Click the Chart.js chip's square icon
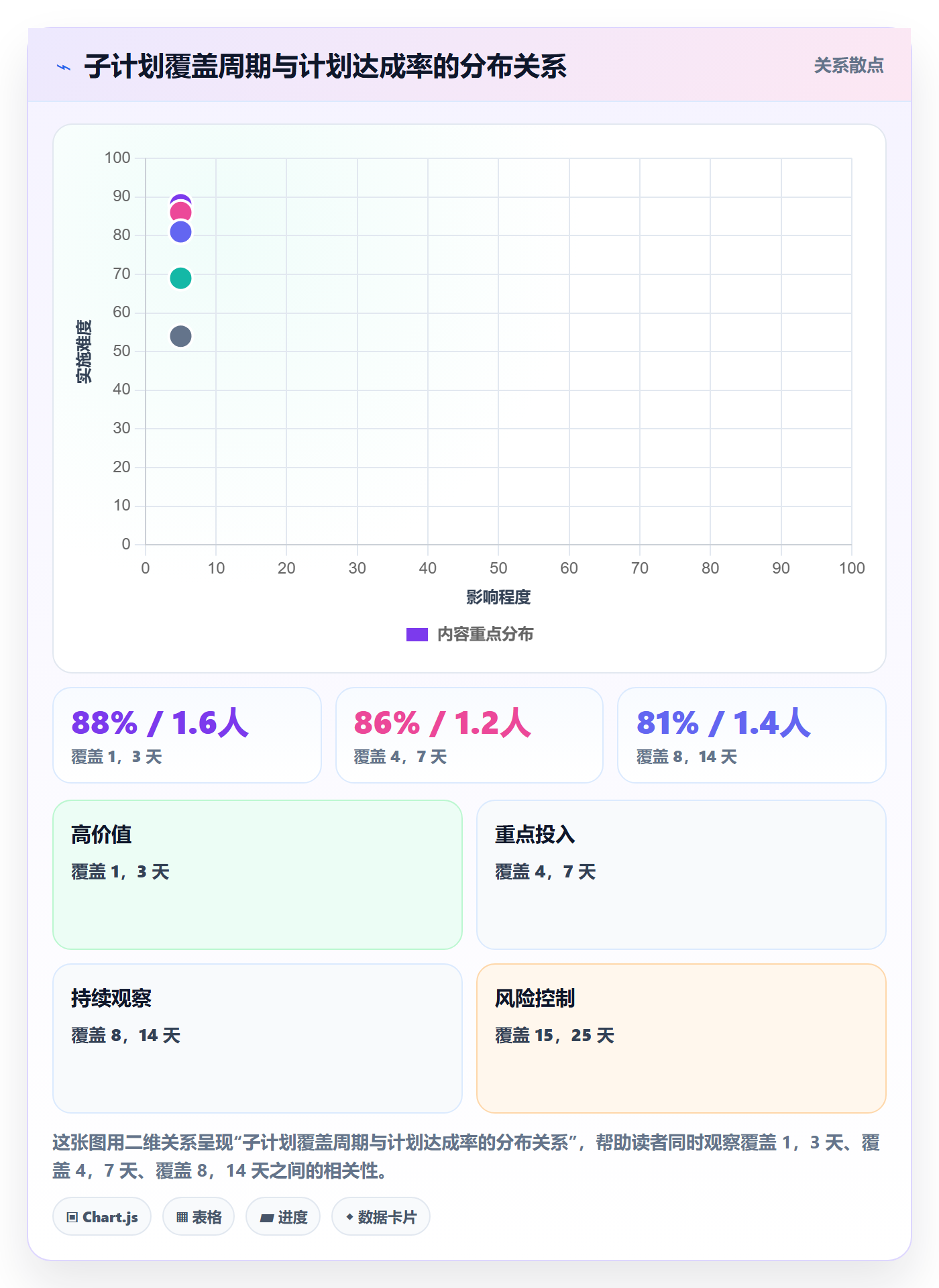Screen dimensions: 939x1288 coord(72,1218)
